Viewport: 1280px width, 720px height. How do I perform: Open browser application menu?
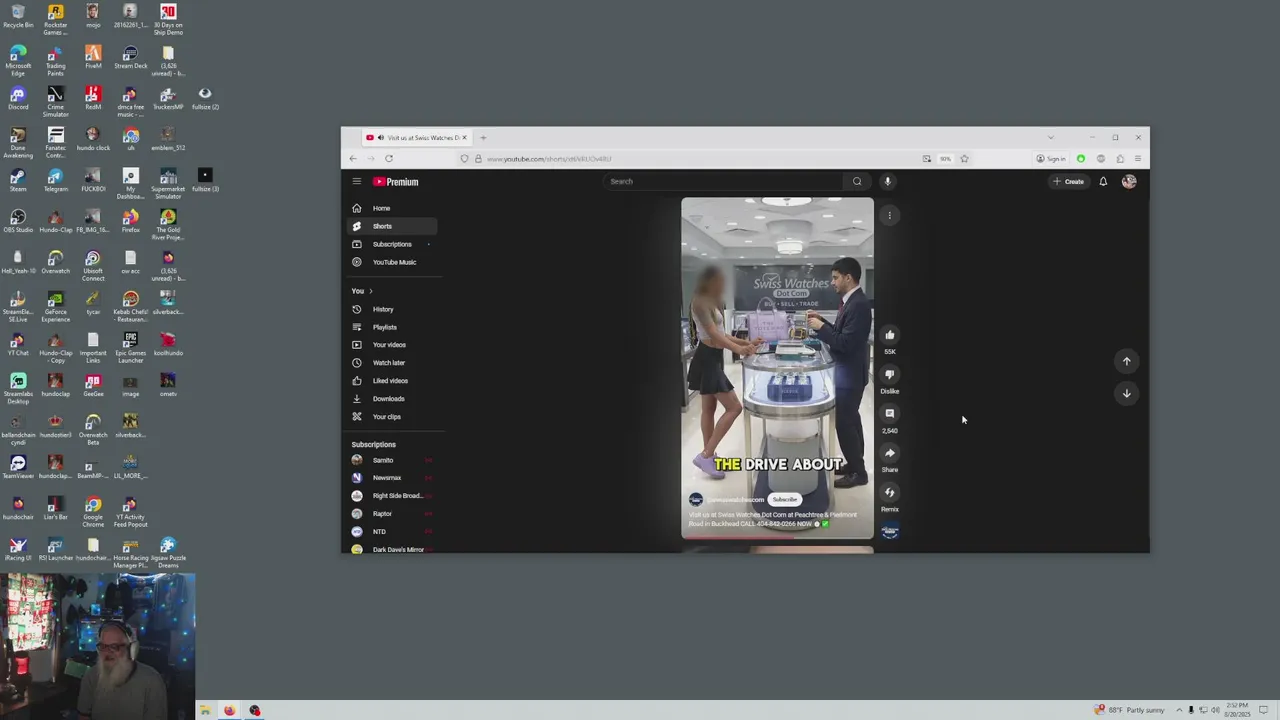1137,159
